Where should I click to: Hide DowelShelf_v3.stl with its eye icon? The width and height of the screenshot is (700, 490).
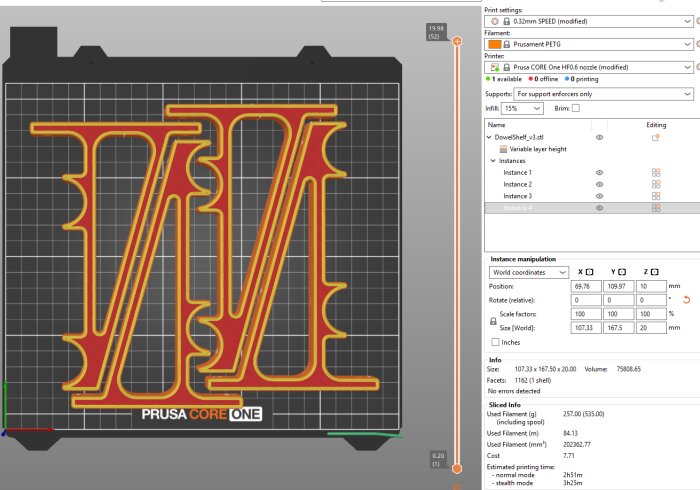600,137
